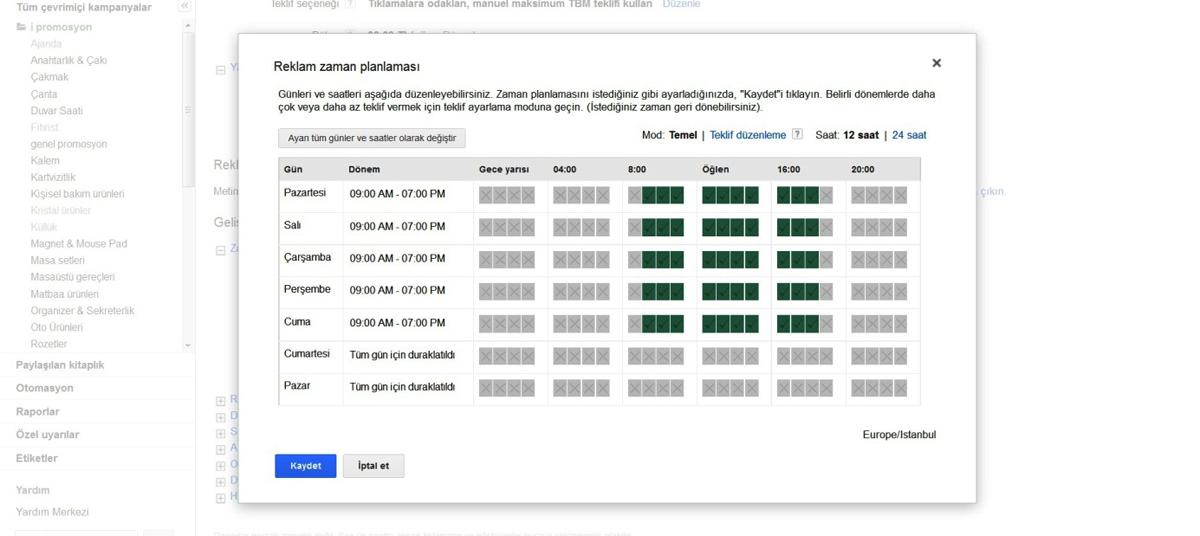Click help icon next to Teklif düzenleme
The width and height of the screenshot is (1200, 536).
[x=797, y=135]
